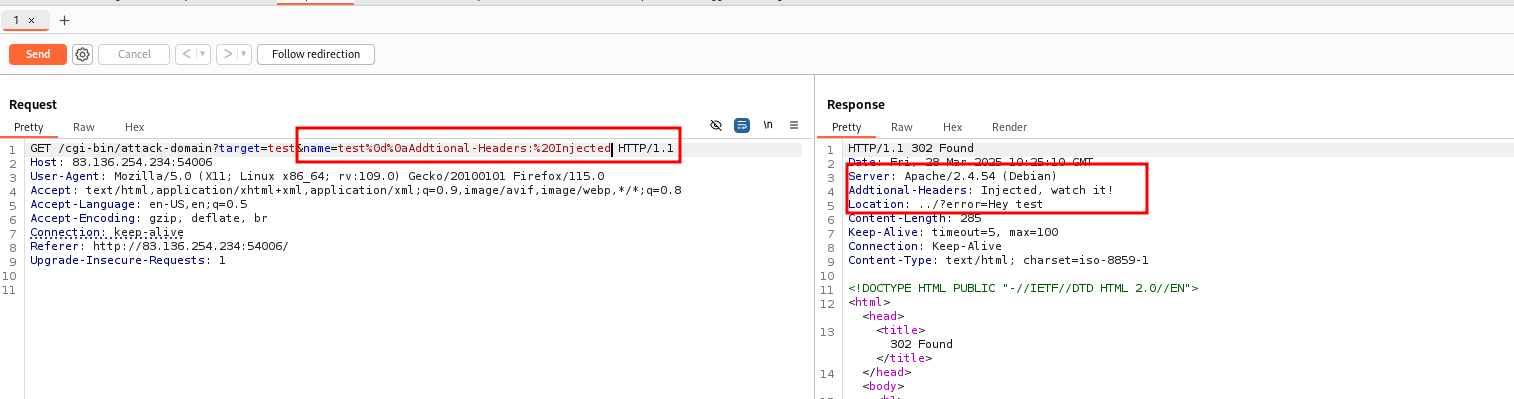The height and width of the screenshot is (399, 1514).
Task: Click the opening html tag in response
Action: (x=869, y=302)
